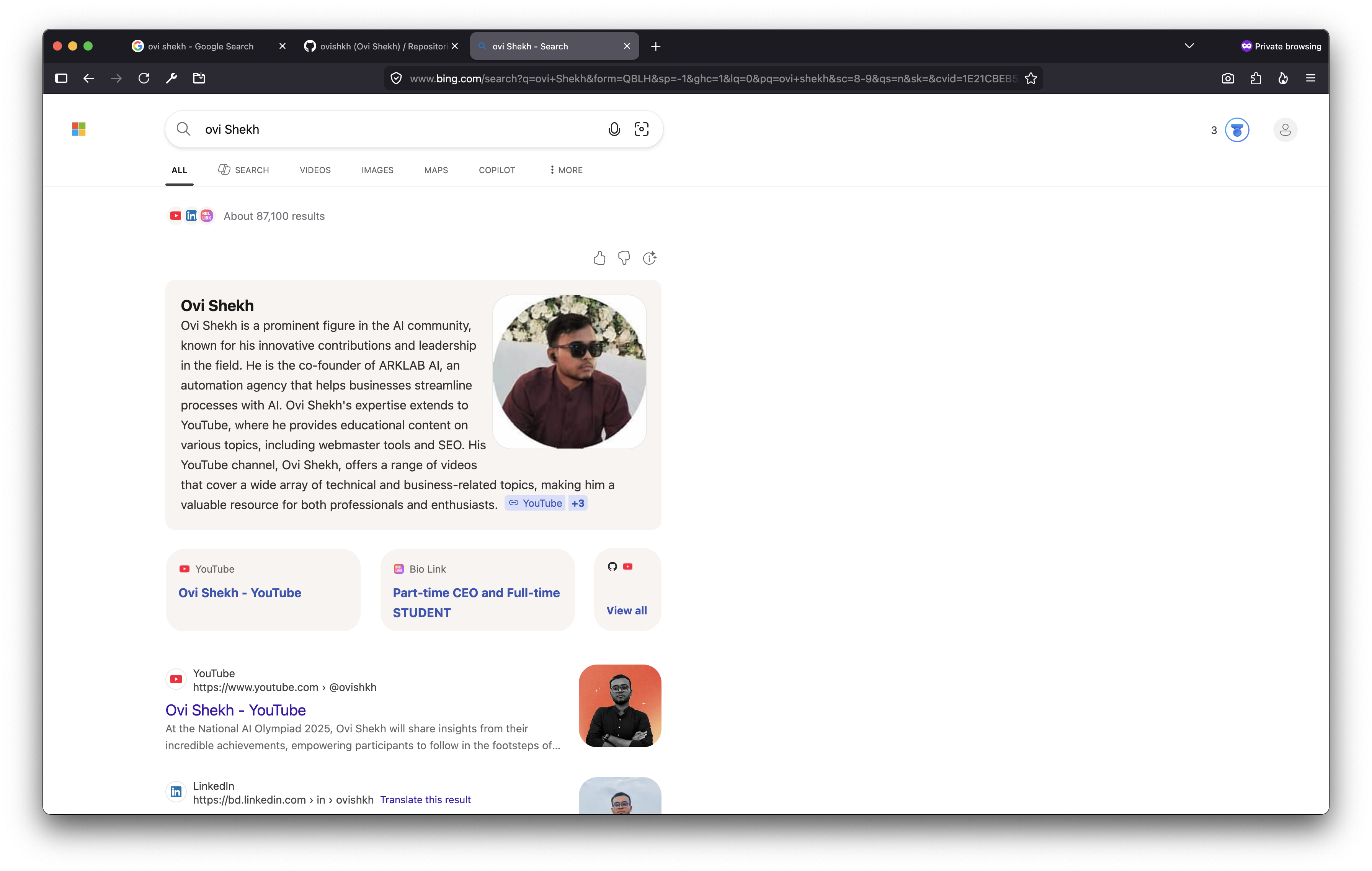Click the magnifier search icon in search box
The width and height of the screenshot is (1372, 871).
click(183, 129)
